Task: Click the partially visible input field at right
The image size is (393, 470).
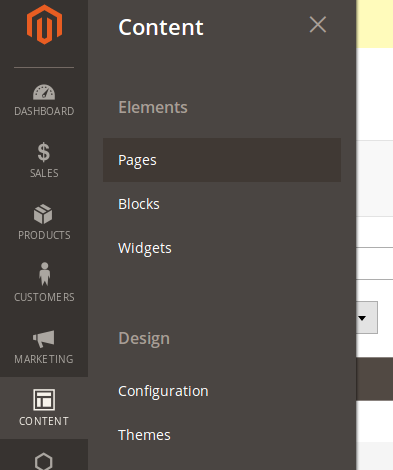Action: tap(374, 263)
